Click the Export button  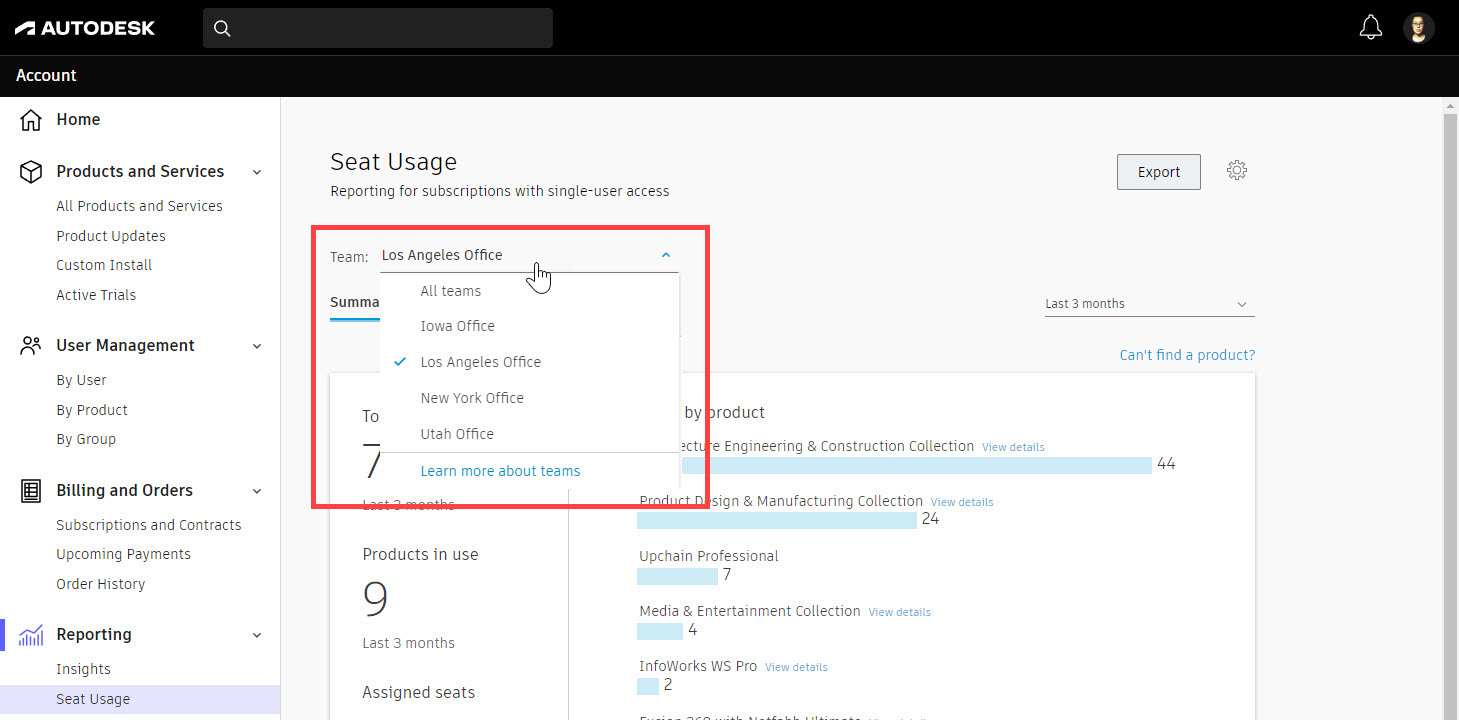pyautogui.click(x=1158, y=171)
